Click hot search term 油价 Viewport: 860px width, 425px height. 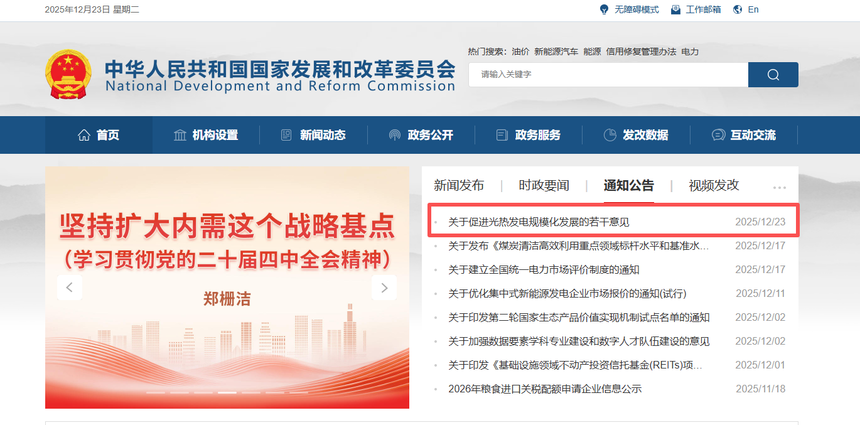[520, 52]
